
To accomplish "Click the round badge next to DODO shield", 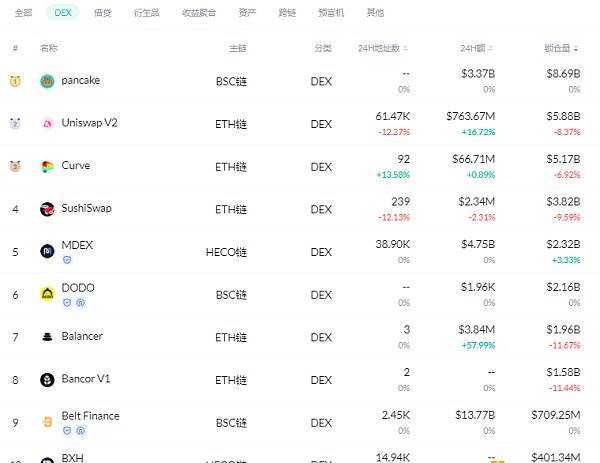I will [80, 303].
